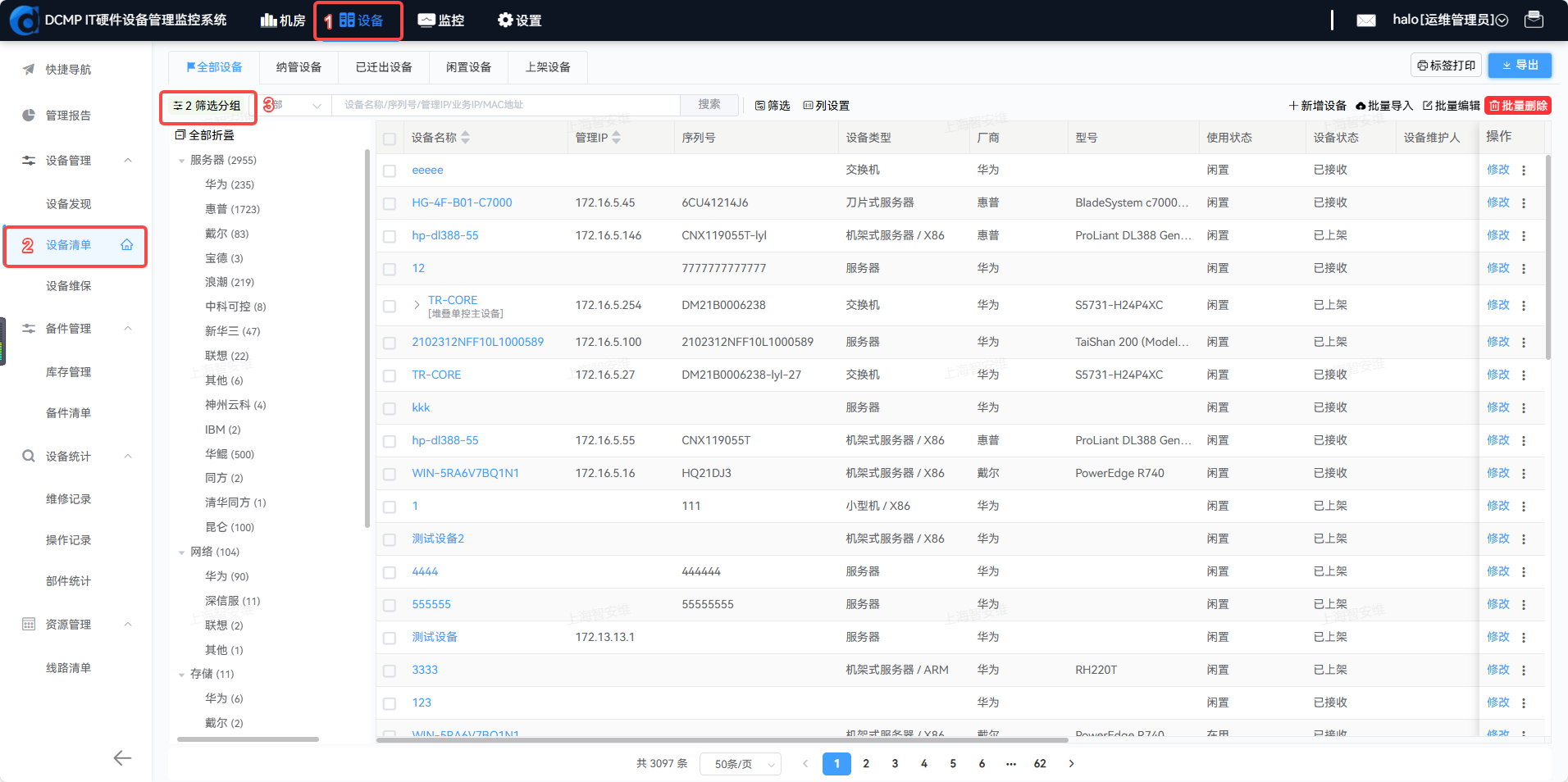Open the 监控 top menu

tap(441, 20)
